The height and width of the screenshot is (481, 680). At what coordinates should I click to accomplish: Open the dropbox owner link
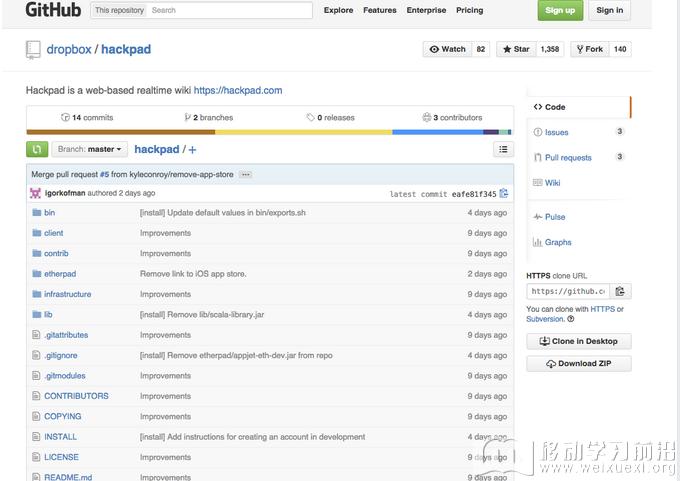[69, 49]
